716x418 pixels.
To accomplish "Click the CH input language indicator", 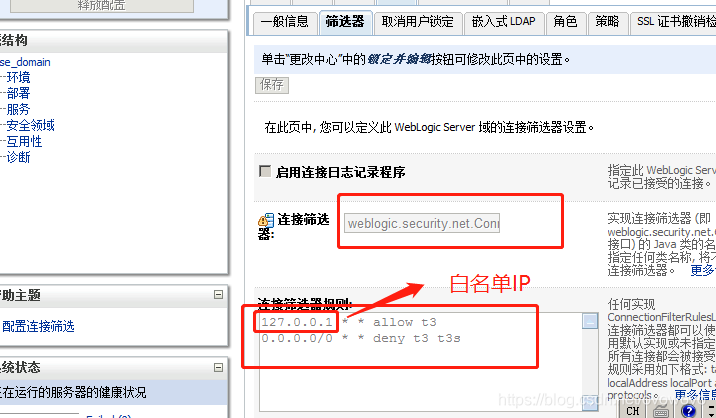I will [632, 411].
